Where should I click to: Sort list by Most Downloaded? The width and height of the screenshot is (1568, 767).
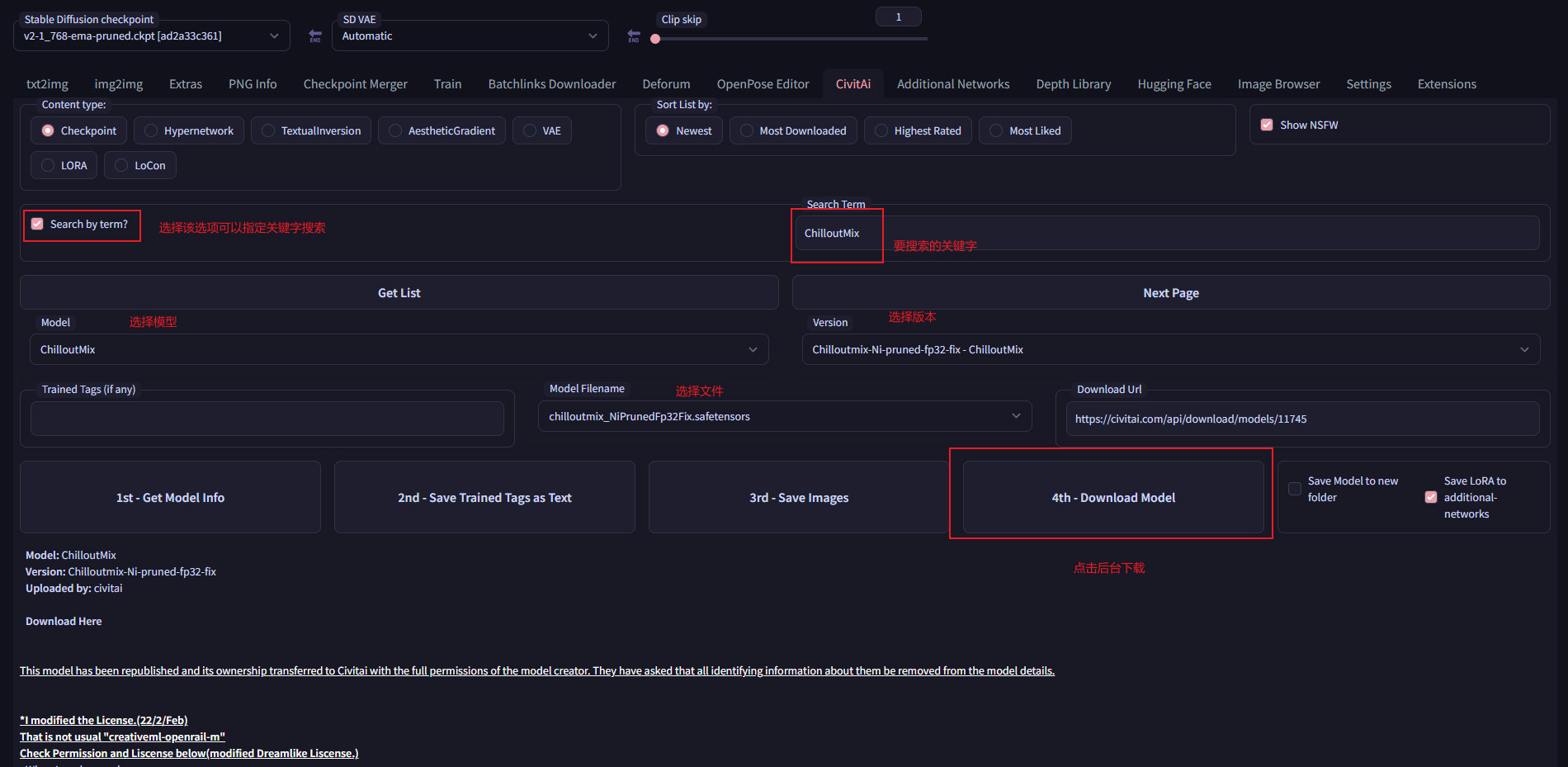[x=793, y=130]
